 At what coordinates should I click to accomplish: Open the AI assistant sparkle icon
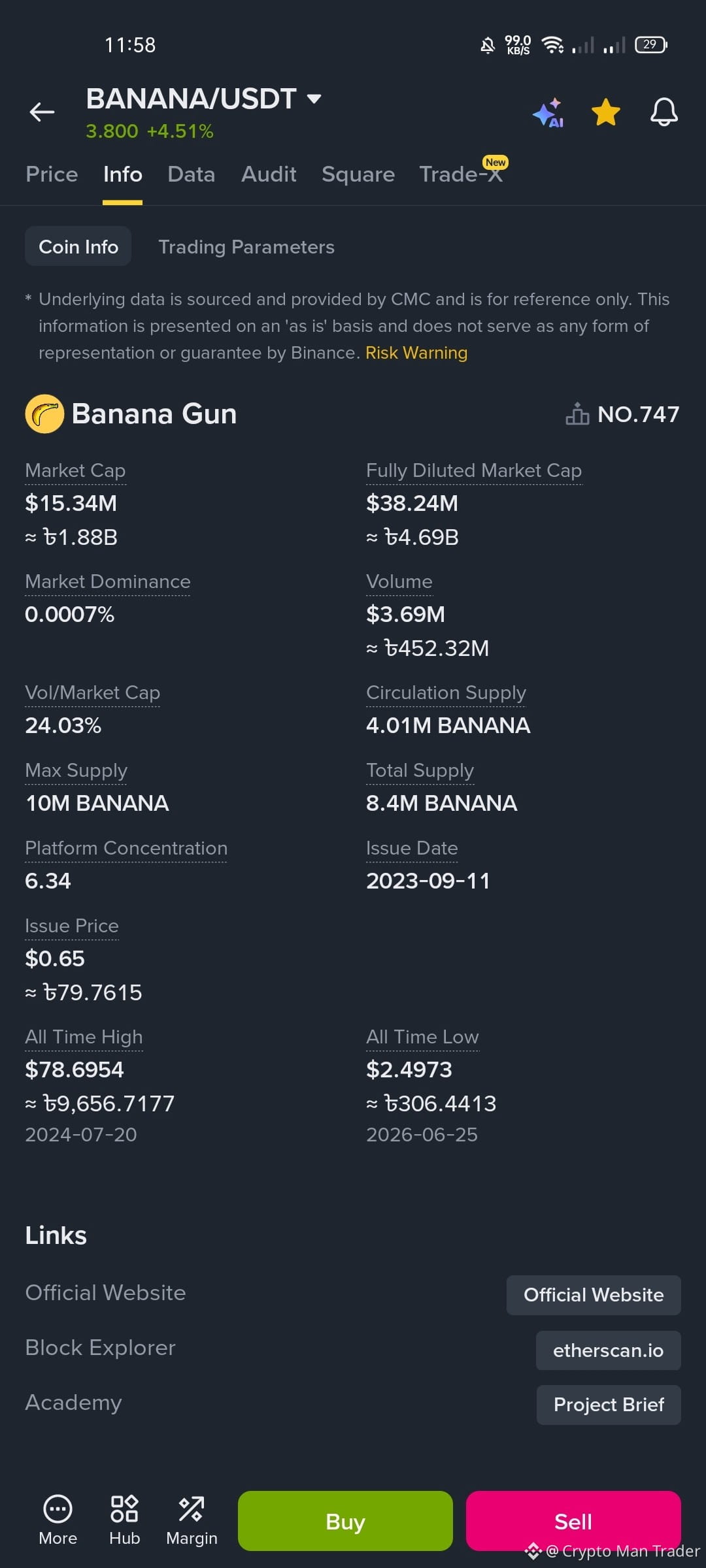(x=548, y=112)
